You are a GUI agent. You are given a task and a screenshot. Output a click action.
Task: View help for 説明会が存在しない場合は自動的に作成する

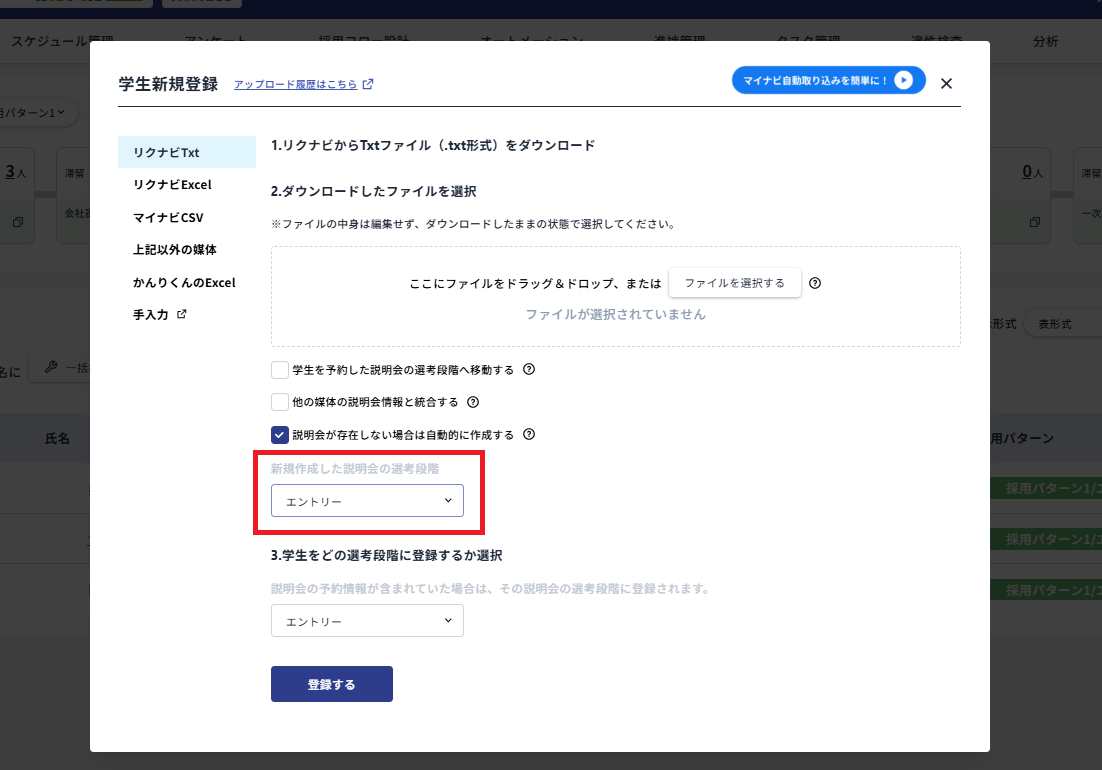(530, 434)
